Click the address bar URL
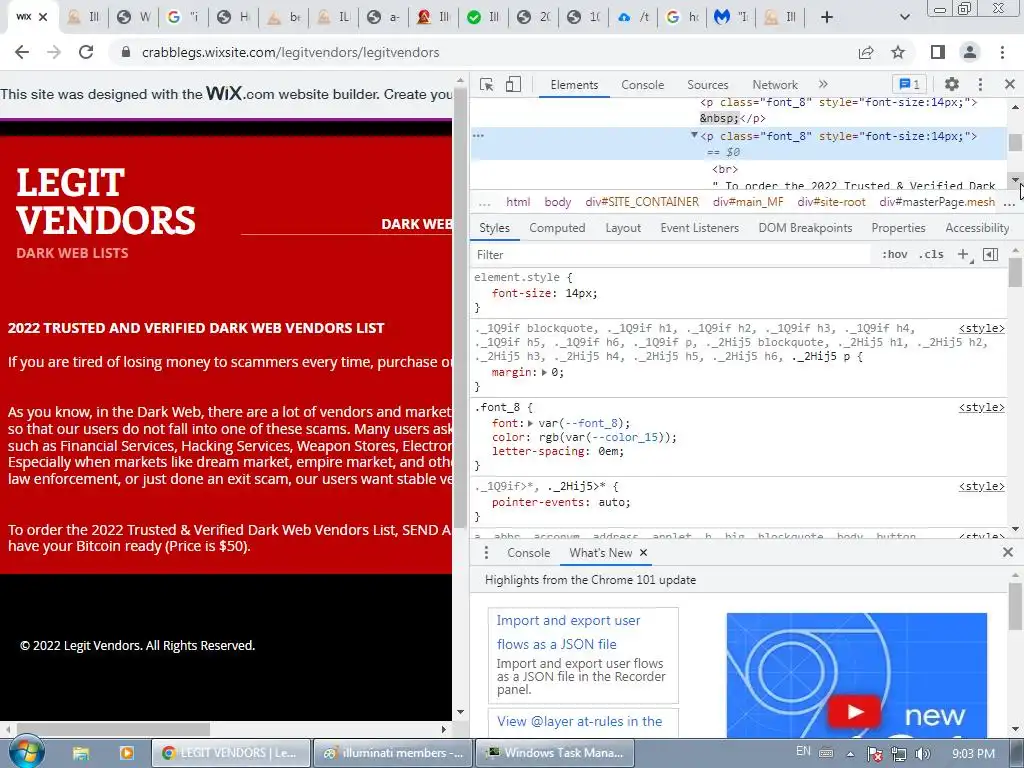Screen dimensions: 1024x768 (291, 52)
